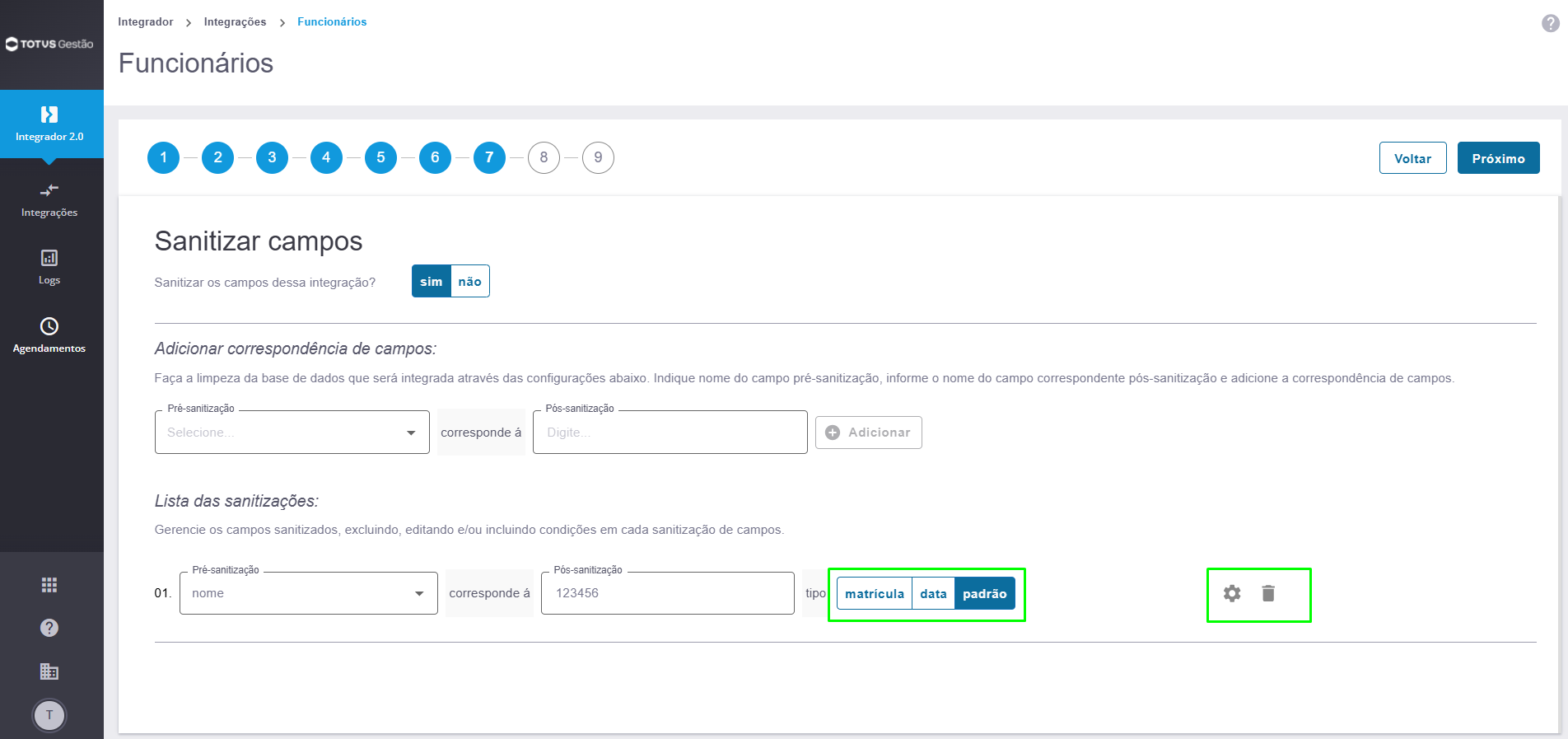Screen dimensions: 1568x739
Task: Select tipo padrão
Action: coord(985,593)
